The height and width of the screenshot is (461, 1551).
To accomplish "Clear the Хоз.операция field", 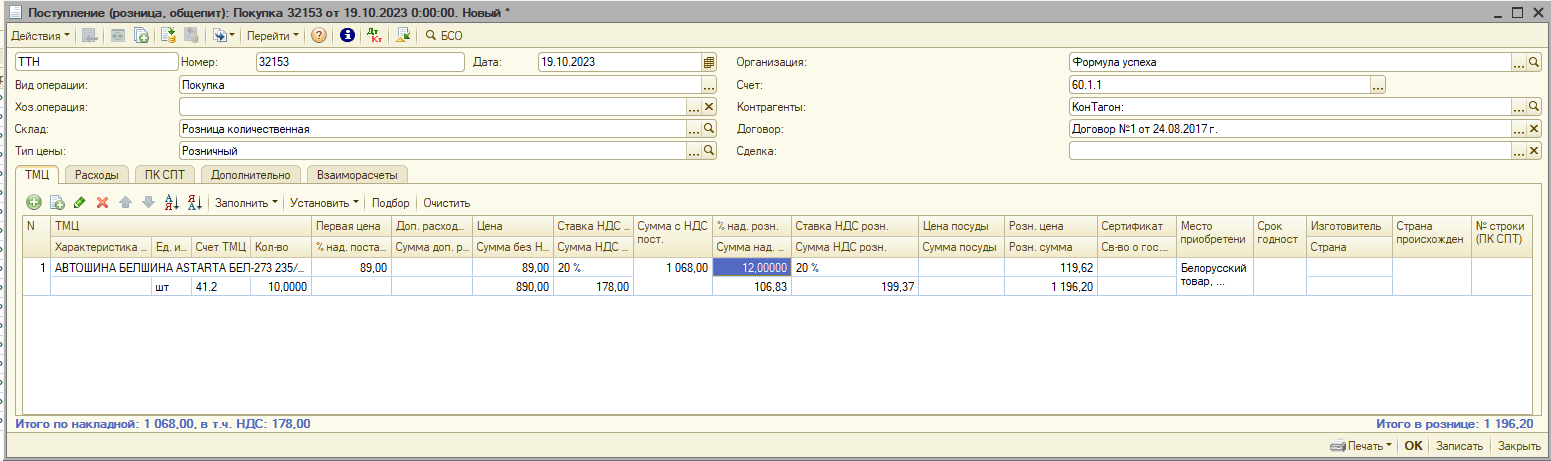I will click(x=709, y=107).
